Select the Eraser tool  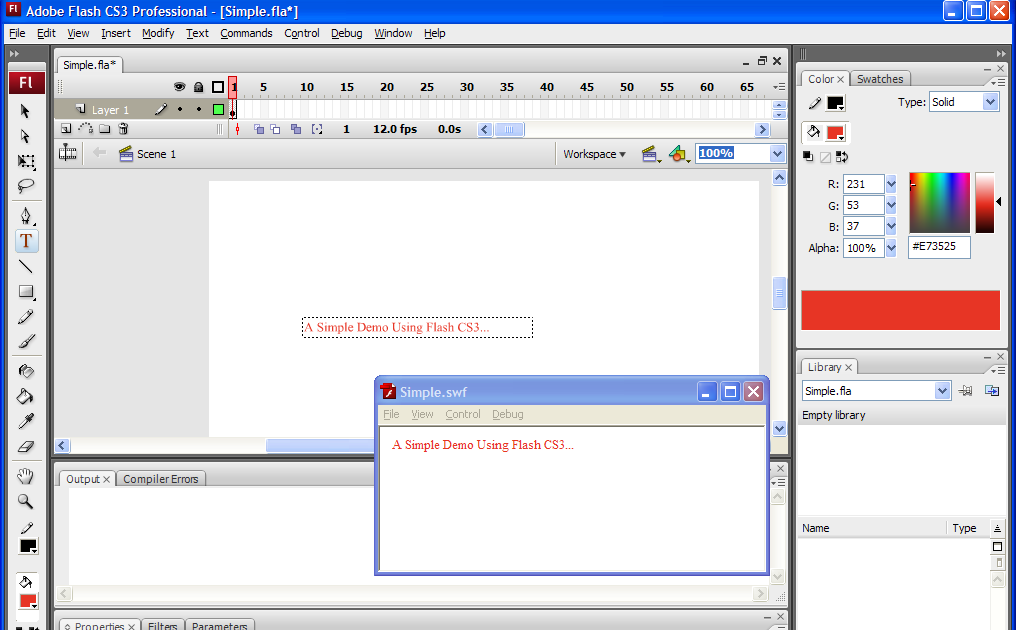[x=26, y=447]
